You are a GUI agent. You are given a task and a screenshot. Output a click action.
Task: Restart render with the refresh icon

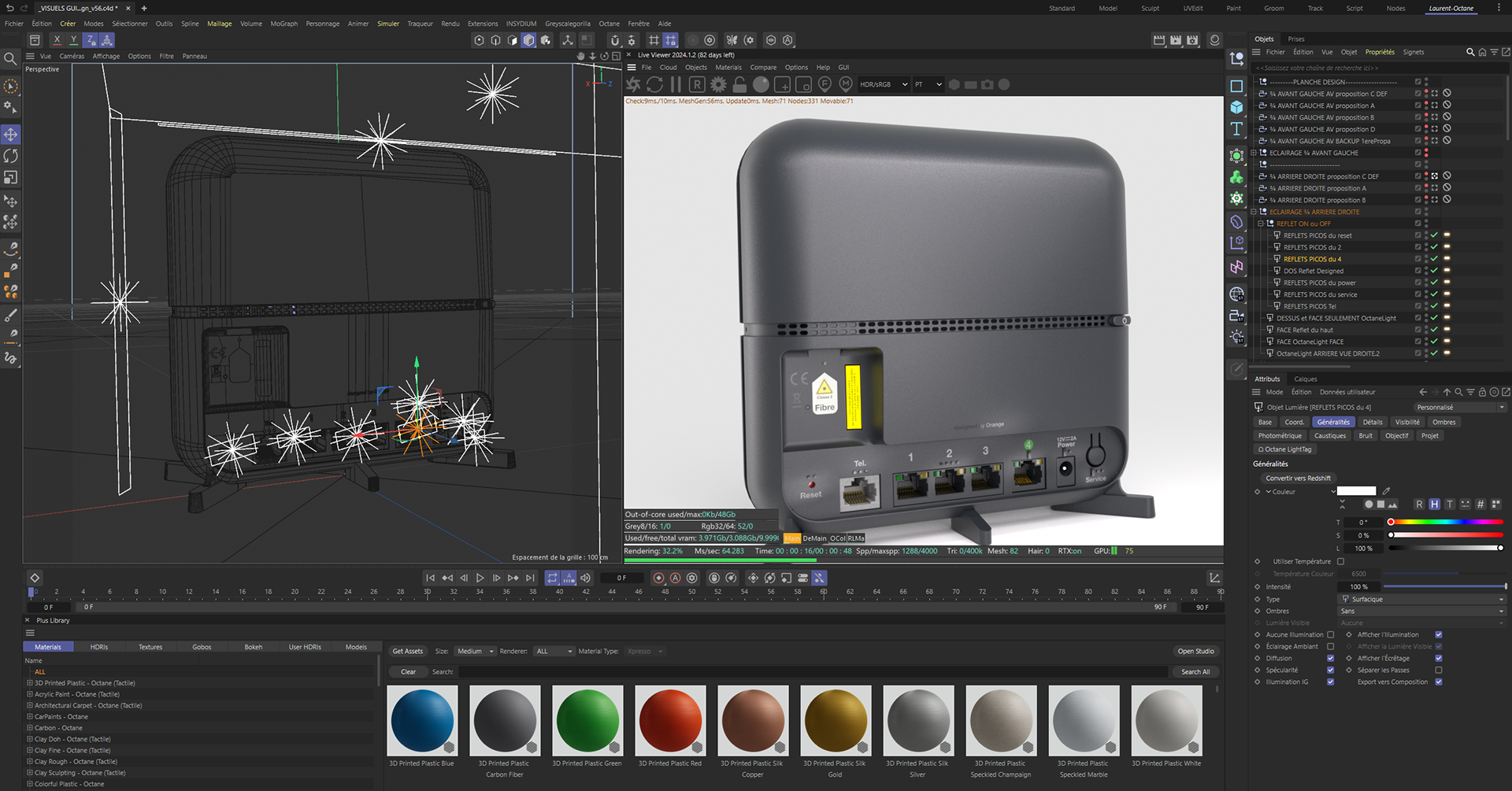tap(654, 84)
